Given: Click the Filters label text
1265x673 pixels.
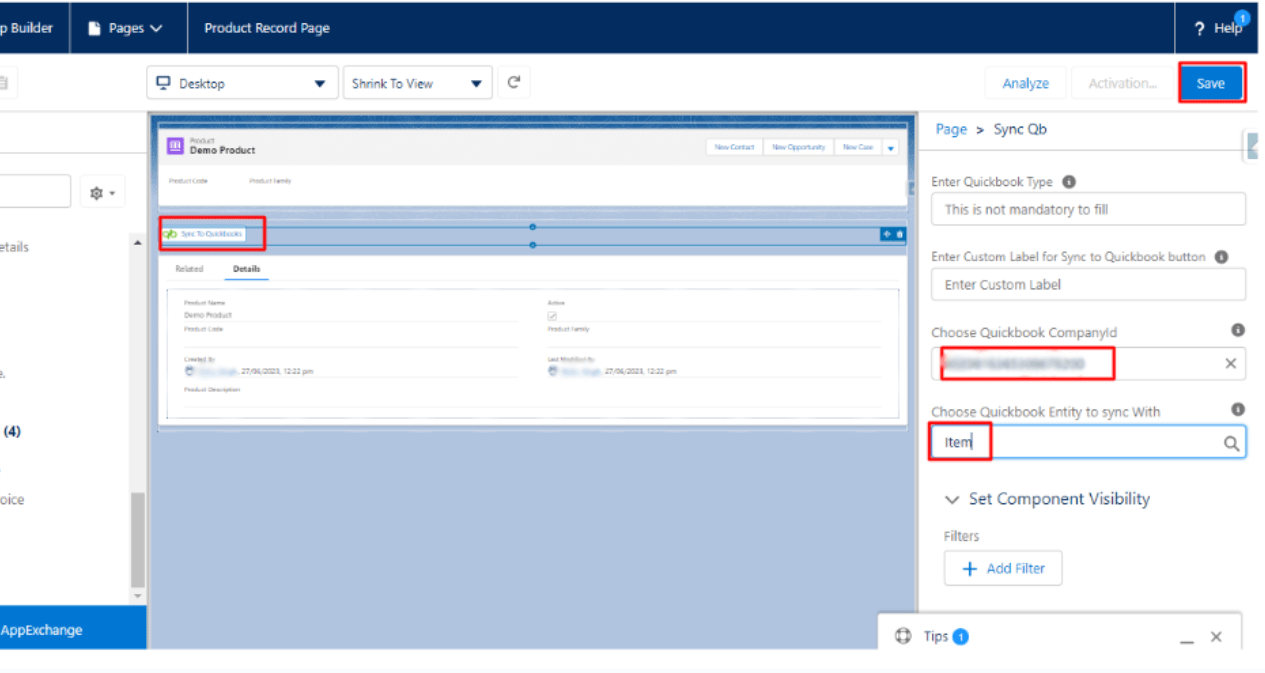Looking at the screenshot, I should pyautogui.click(x=962, y=536).
